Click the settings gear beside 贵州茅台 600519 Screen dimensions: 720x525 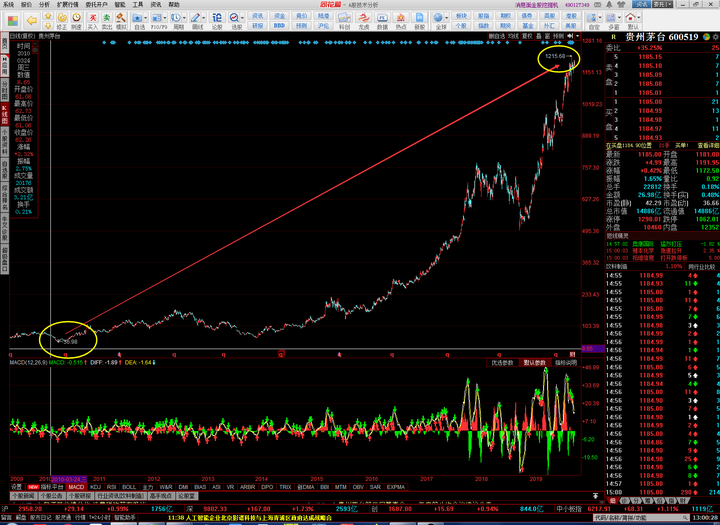[x=715, y=37]
